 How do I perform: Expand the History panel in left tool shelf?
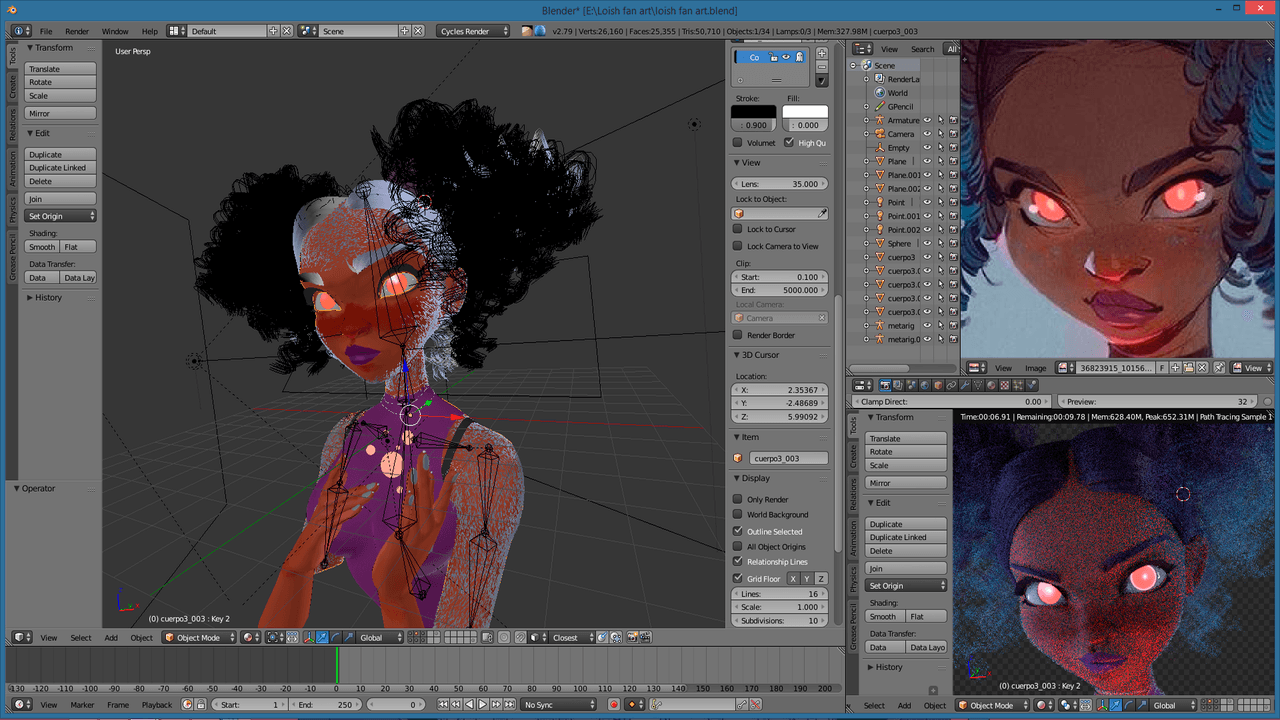tap(30, 297)
